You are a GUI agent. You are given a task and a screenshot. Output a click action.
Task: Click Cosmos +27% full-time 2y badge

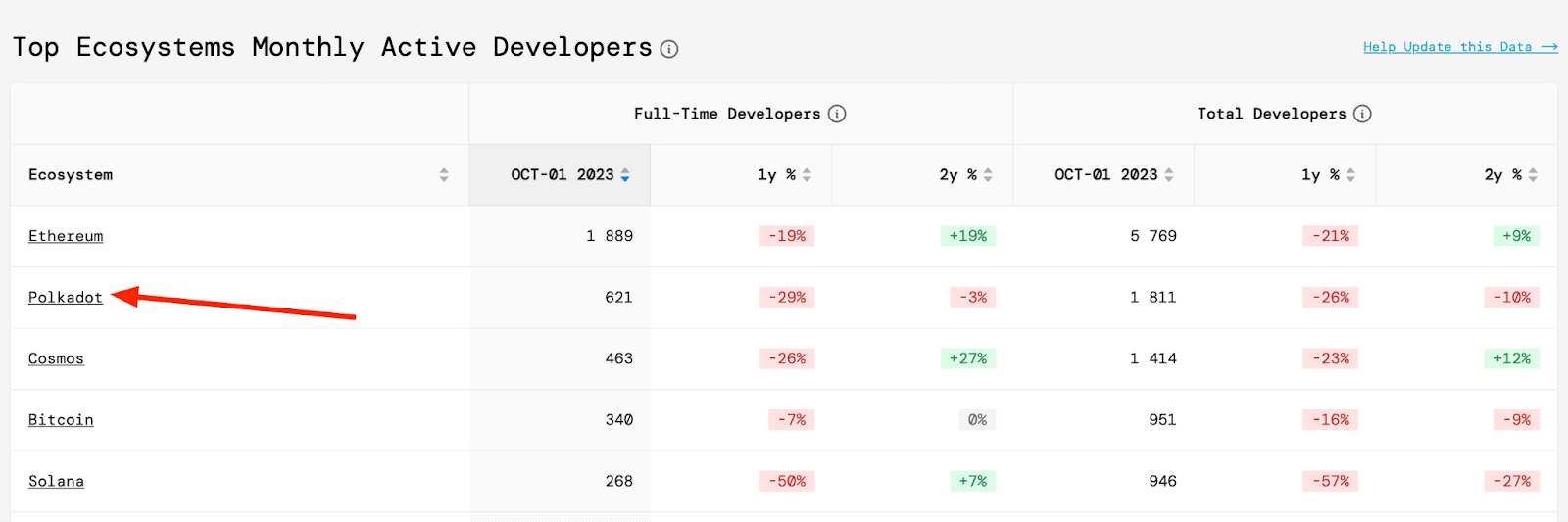968,358
